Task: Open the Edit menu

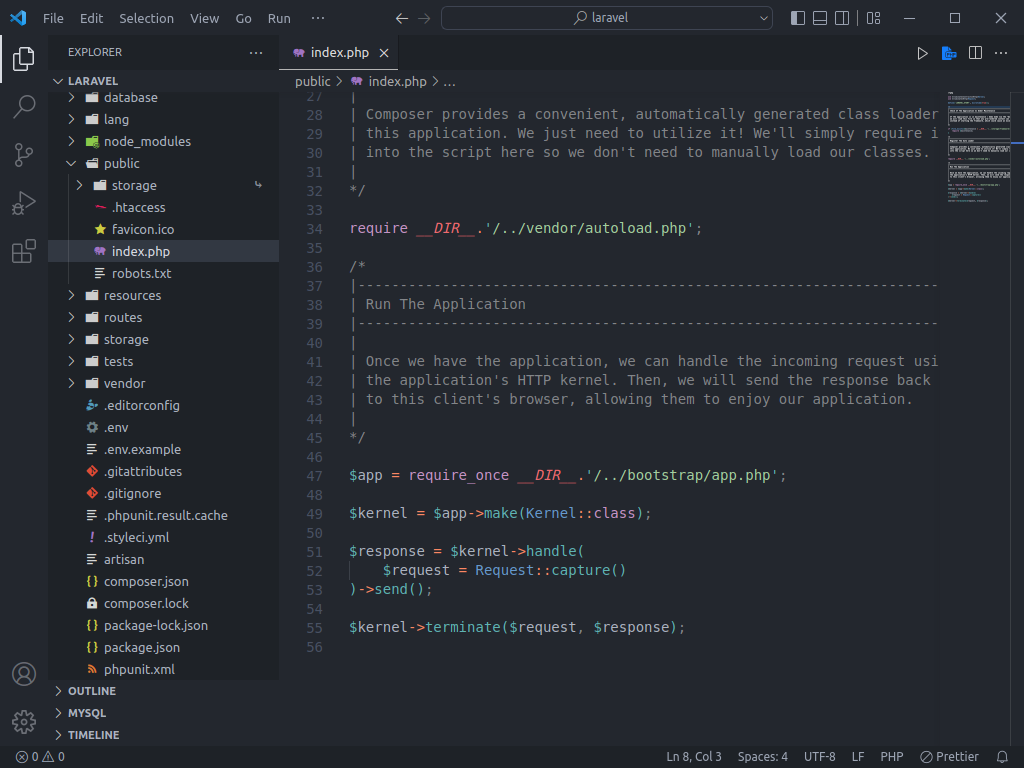Action: (91, 18)
